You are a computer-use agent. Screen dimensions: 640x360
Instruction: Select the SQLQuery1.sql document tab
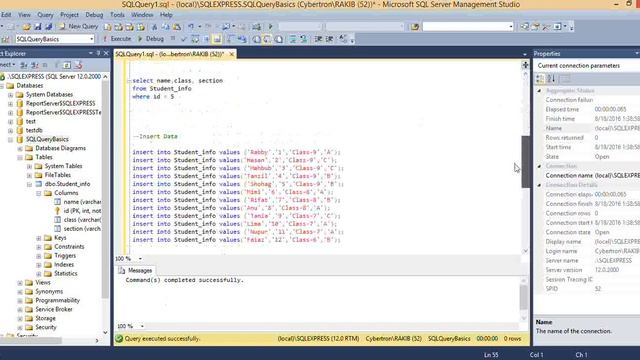click(x=169, y=54)
